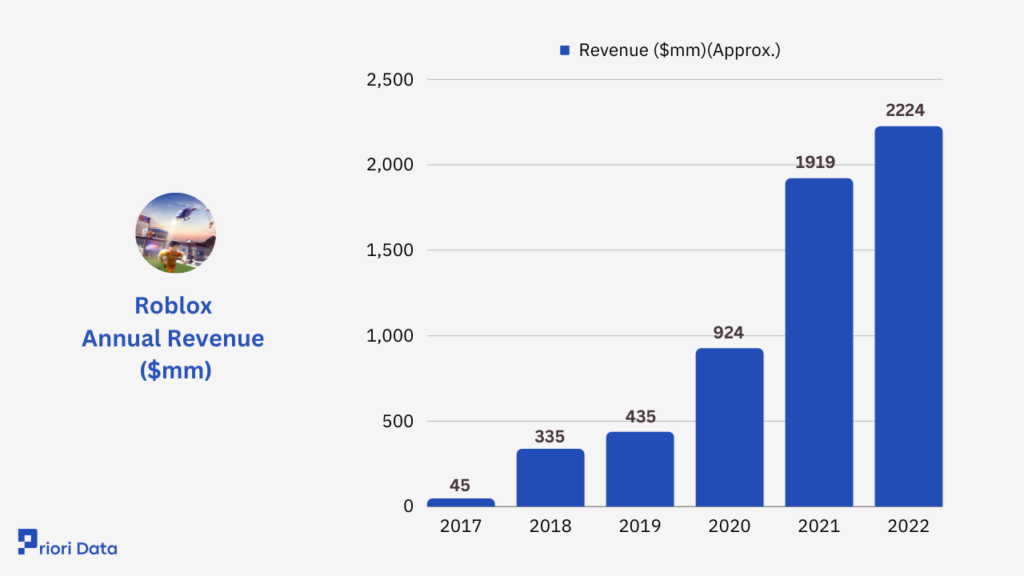The image size is (1024, 576).
Task: Click the data label 435
Action: click(x=640, y=417)
